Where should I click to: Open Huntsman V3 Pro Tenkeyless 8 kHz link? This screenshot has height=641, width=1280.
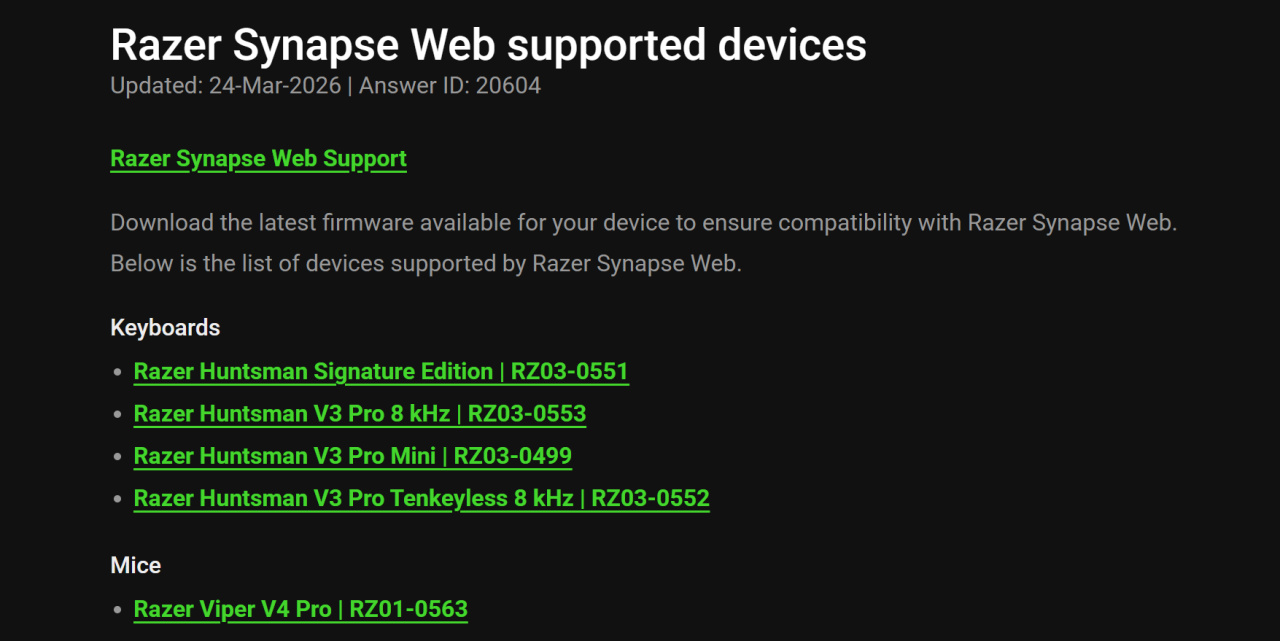pyautogui.click(x=422, y=499)
